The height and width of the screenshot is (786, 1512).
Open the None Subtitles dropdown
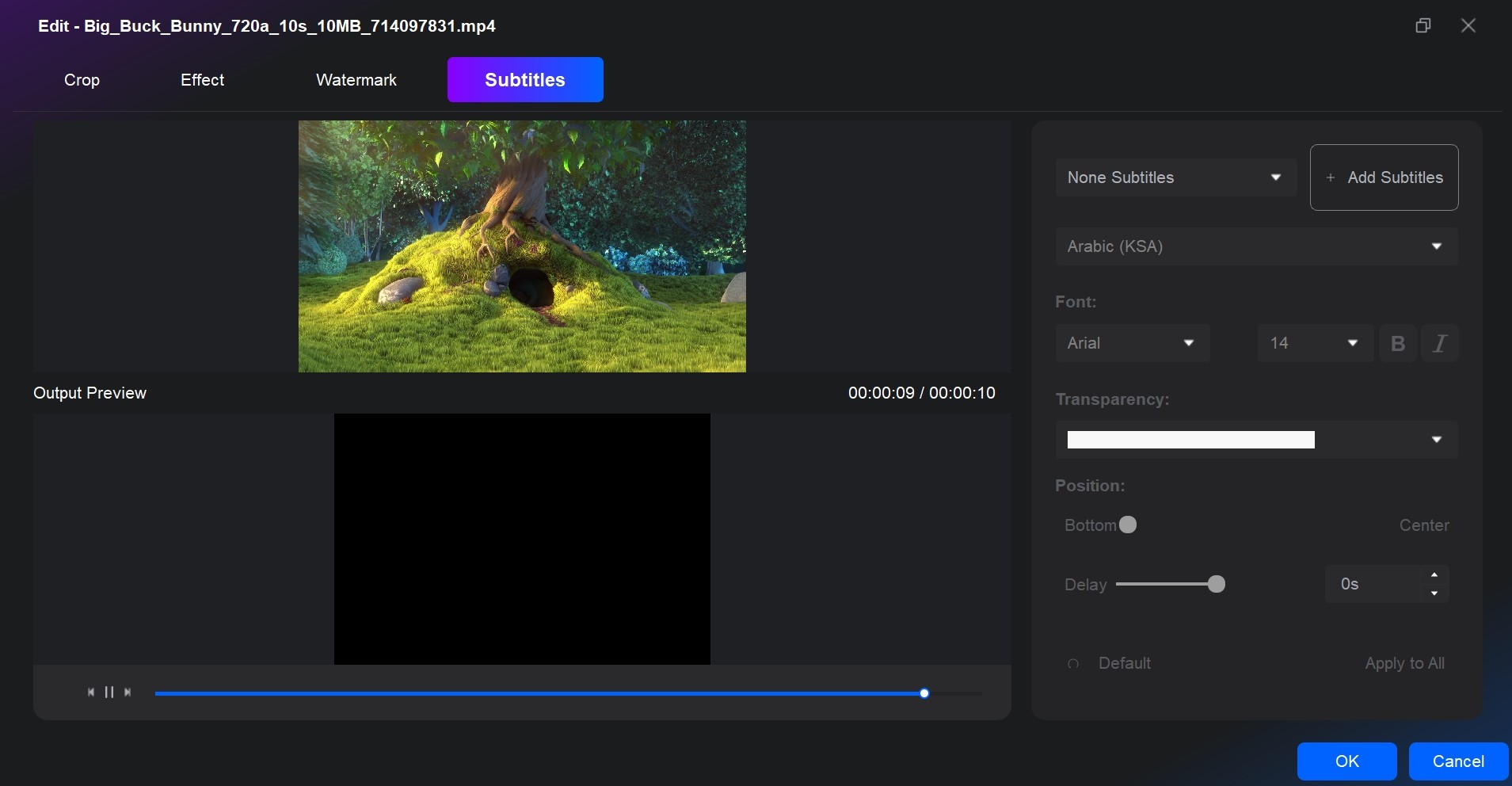(1175, 177)
